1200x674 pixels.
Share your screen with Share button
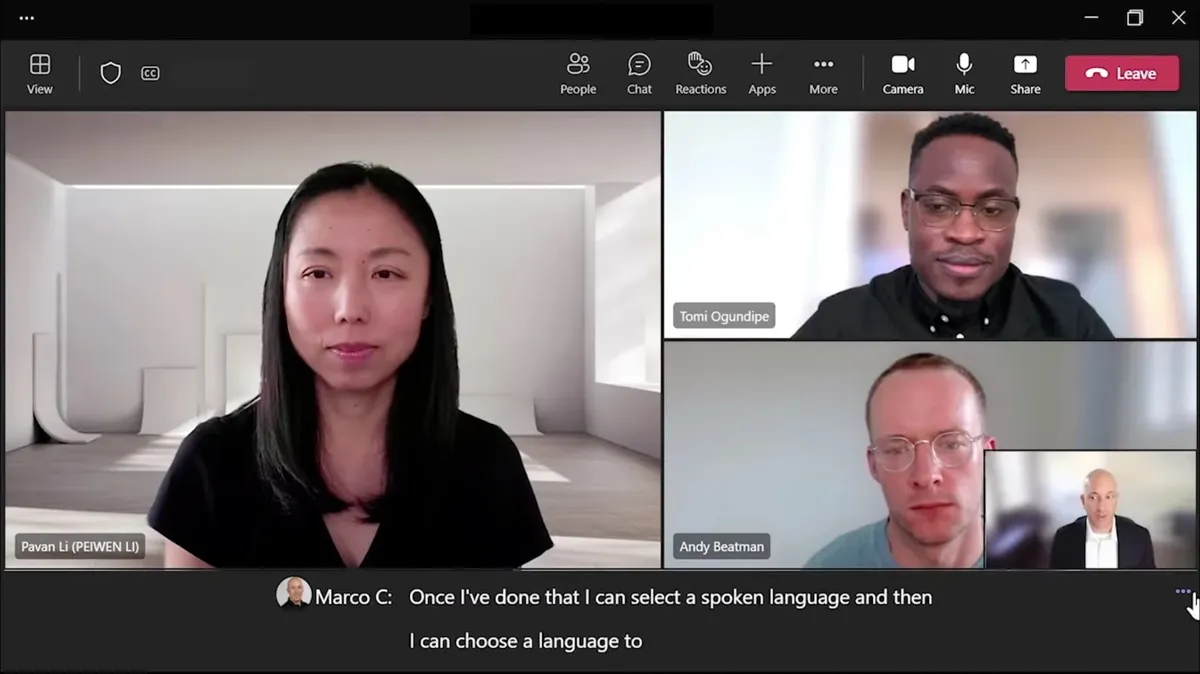1025,74
